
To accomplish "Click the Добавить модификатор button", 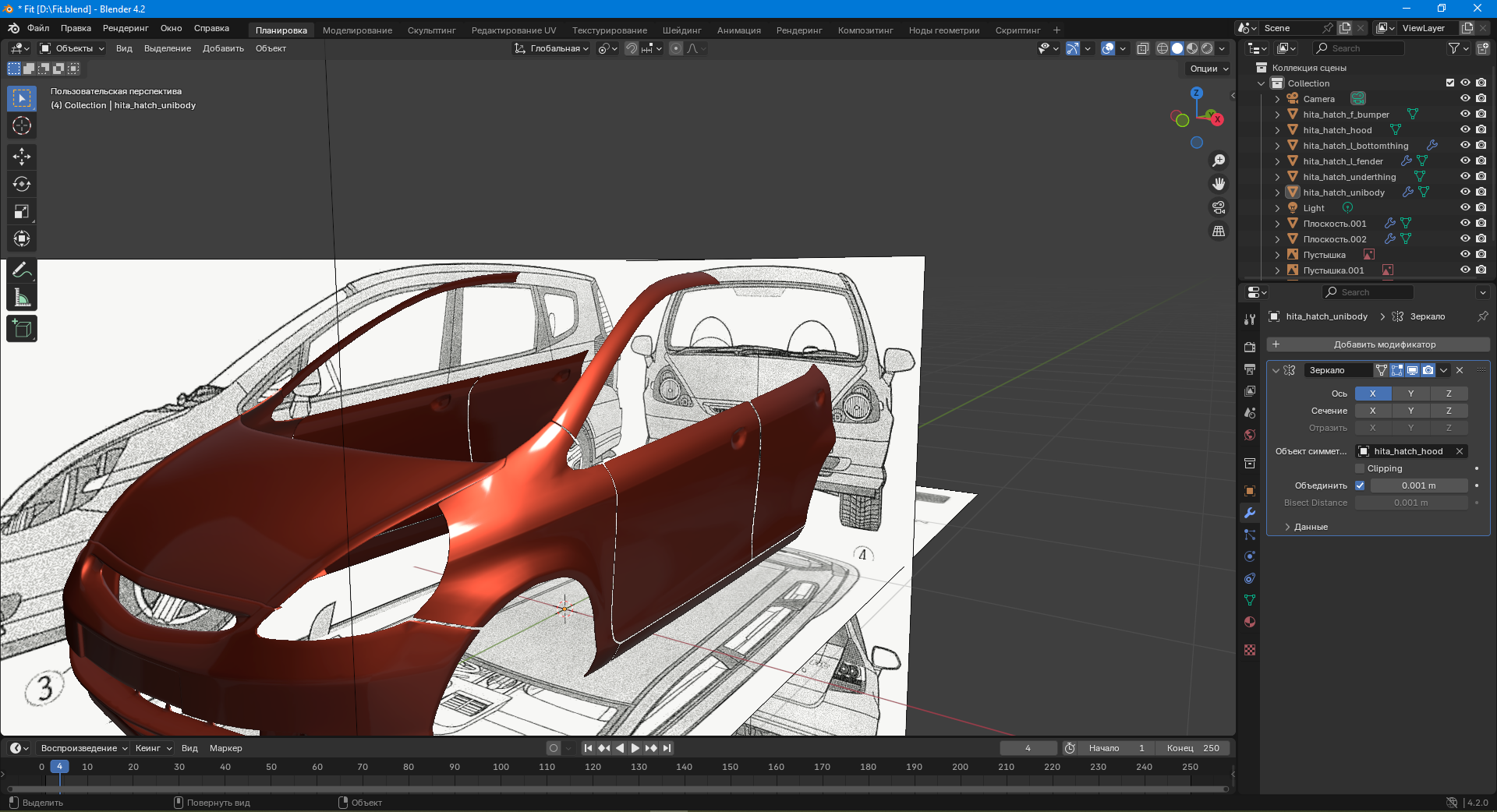I will pos(1378,344).
